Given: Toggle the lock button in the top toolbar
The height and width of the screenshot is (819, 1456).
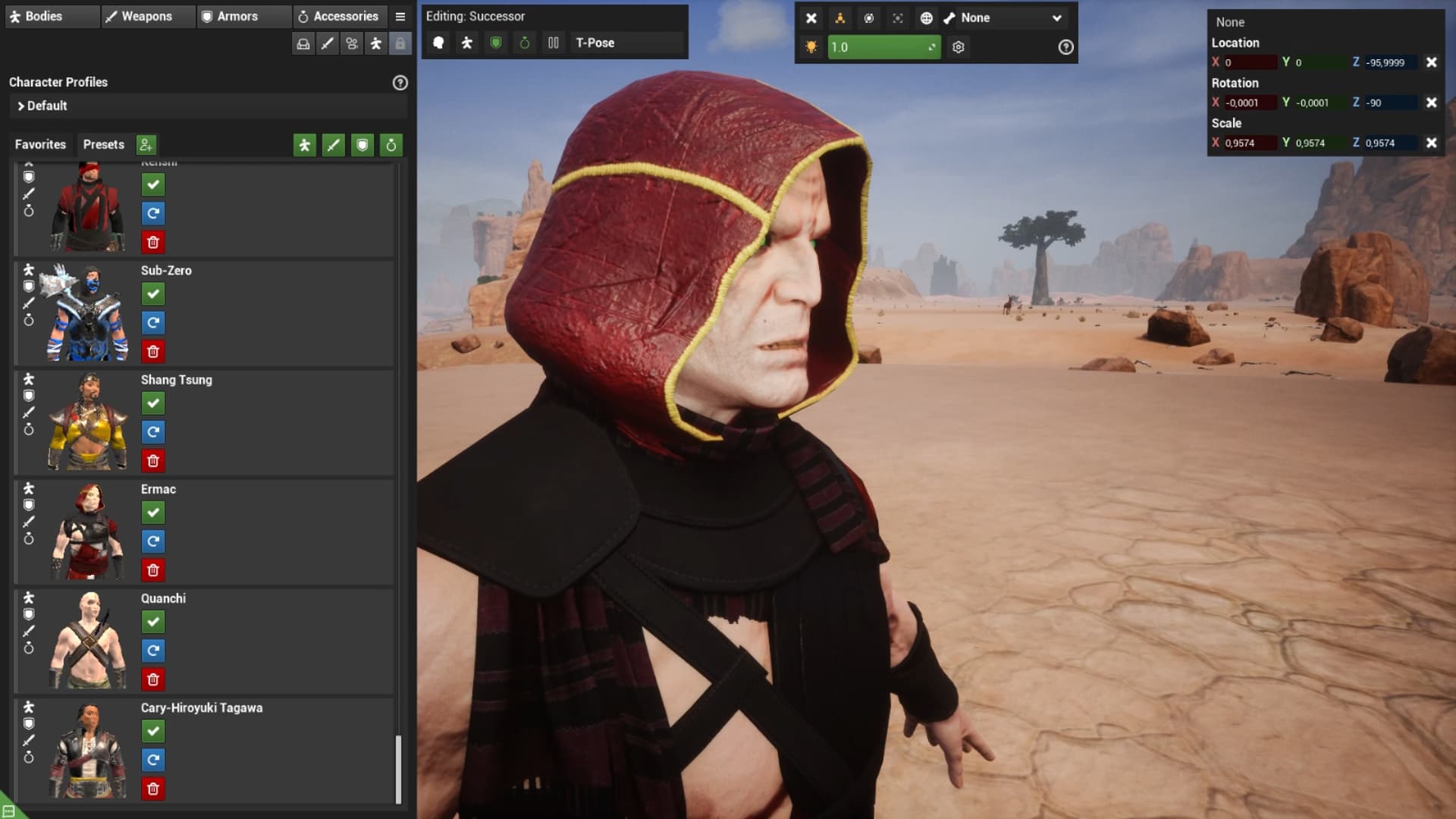Looking at the screenshot, I should (400, 44).
